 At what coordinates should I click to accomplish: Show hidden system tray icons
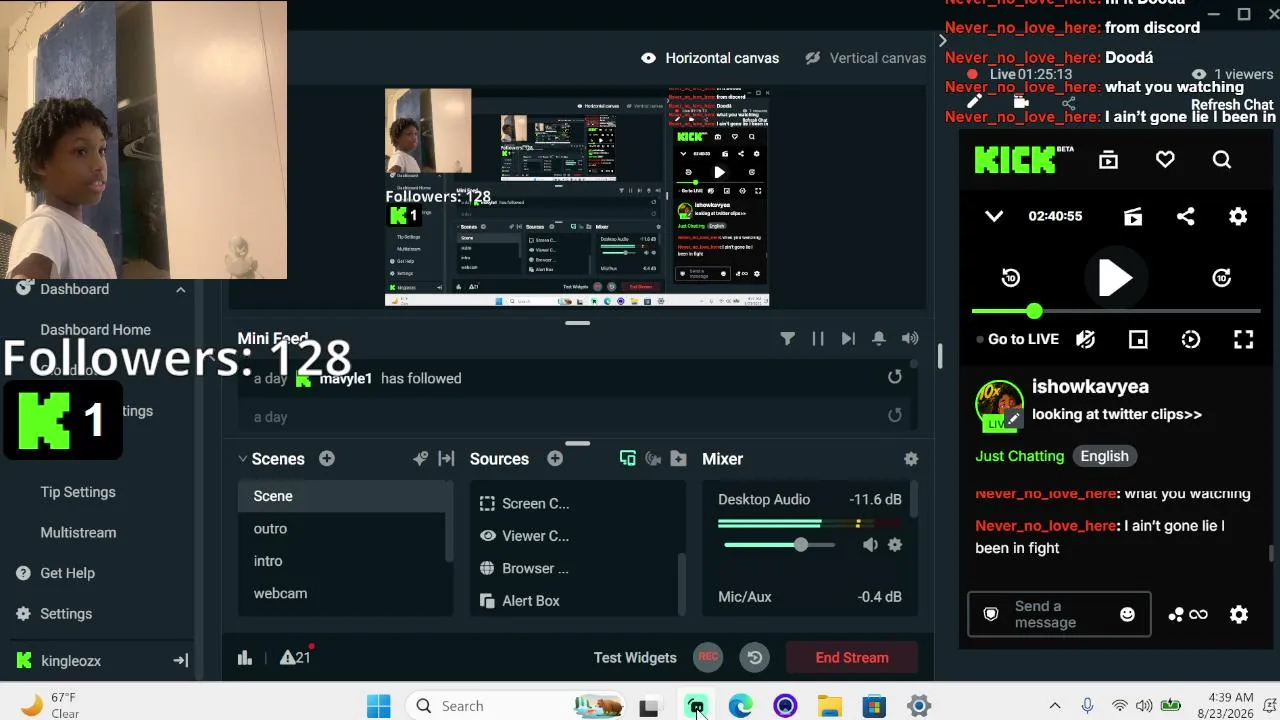[x=1054, y=706]
